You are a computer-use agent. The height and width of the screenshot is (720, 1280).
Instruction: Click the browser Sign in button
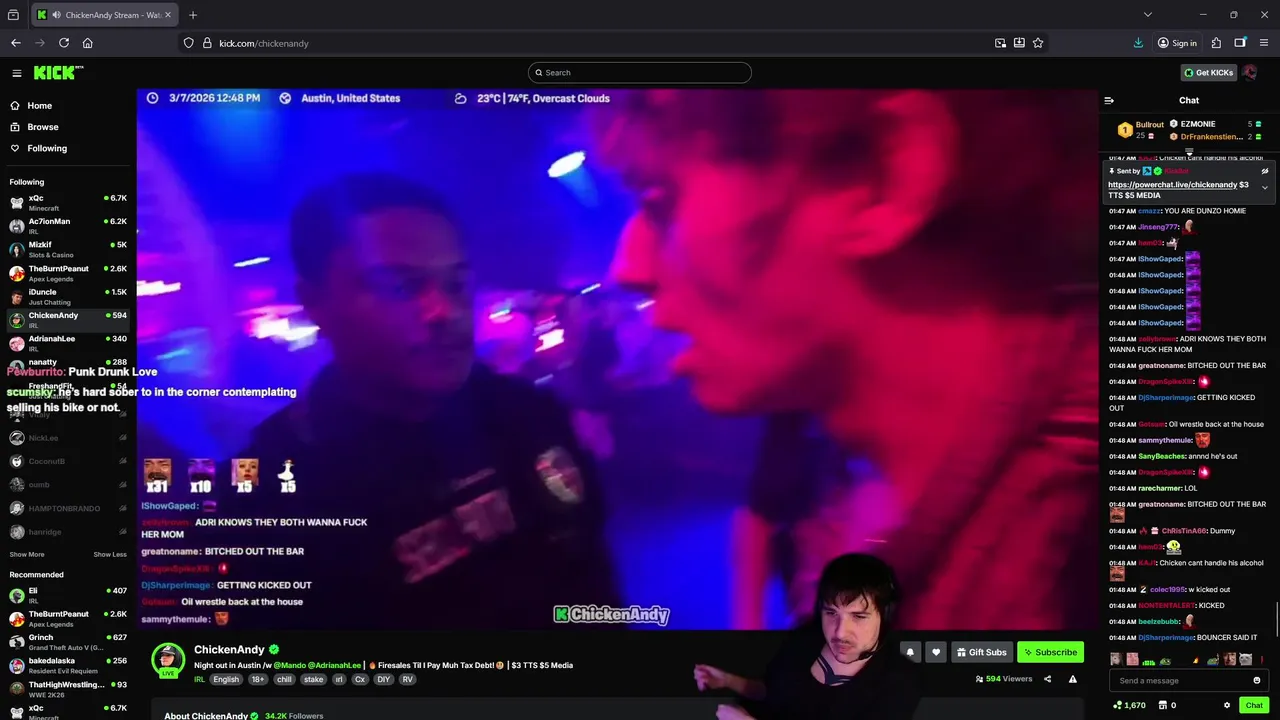tap(1177, 43)
